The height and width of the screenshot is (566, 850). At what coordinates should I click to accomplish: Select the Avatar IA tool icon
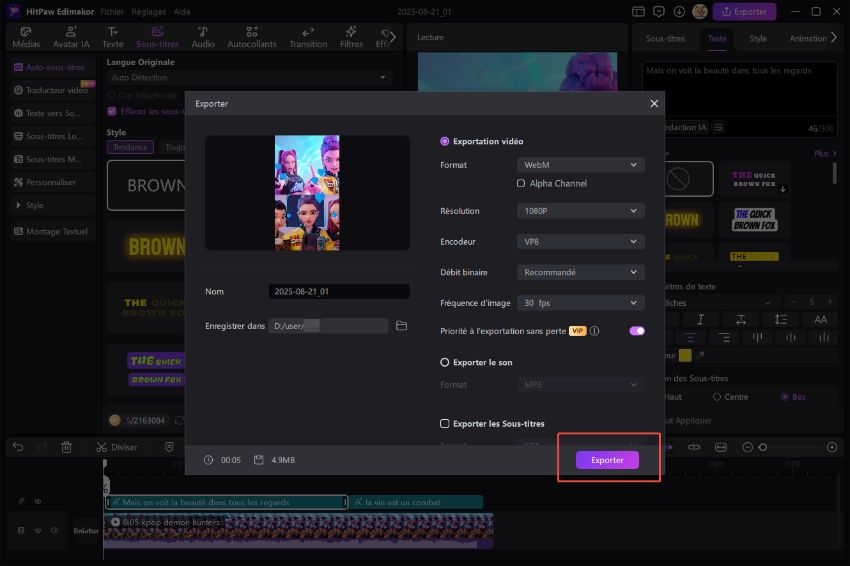(71, 38)
